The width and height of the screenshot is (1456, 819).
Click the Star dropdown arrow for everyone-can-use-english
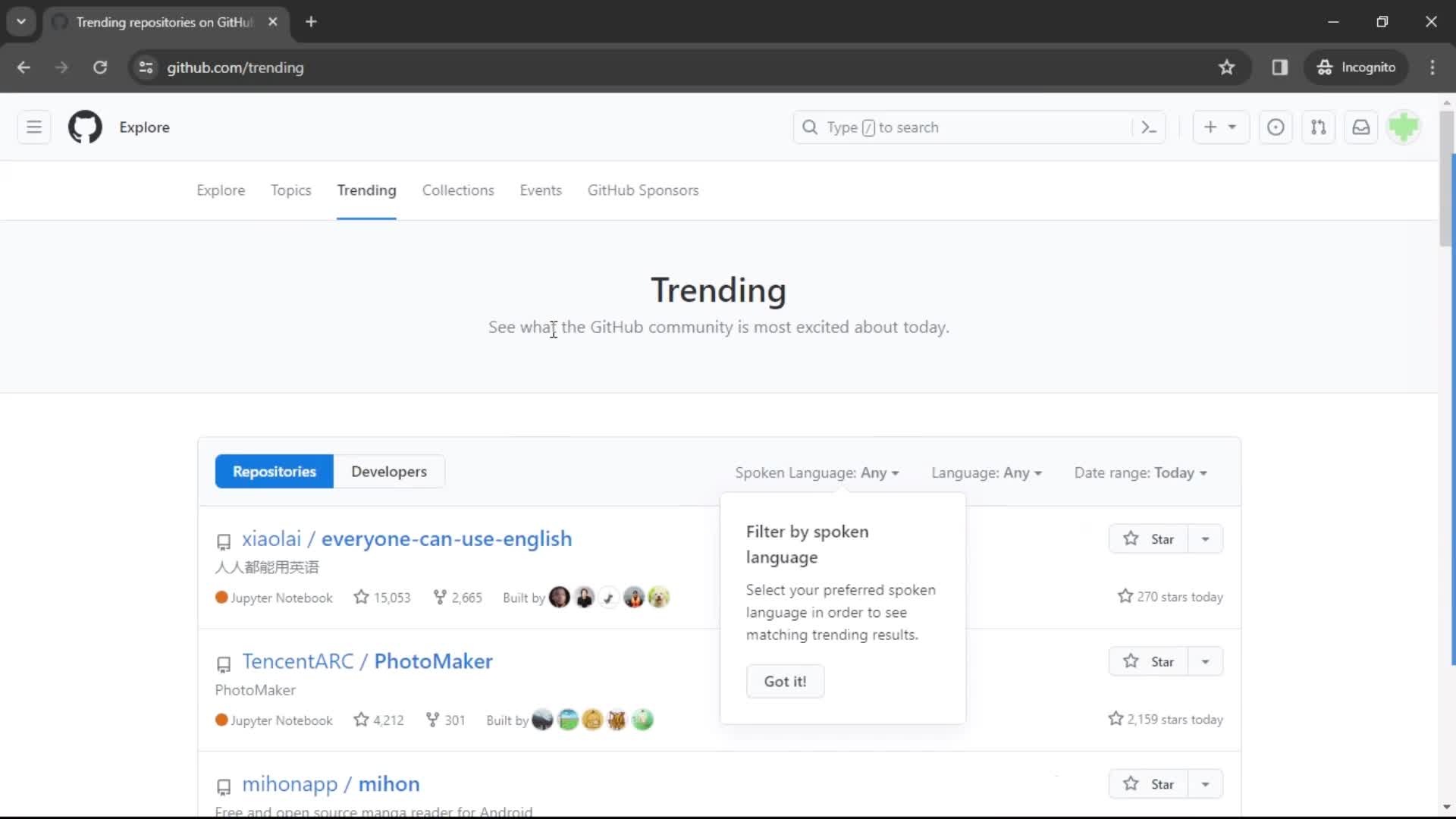tap(1205, 539)
